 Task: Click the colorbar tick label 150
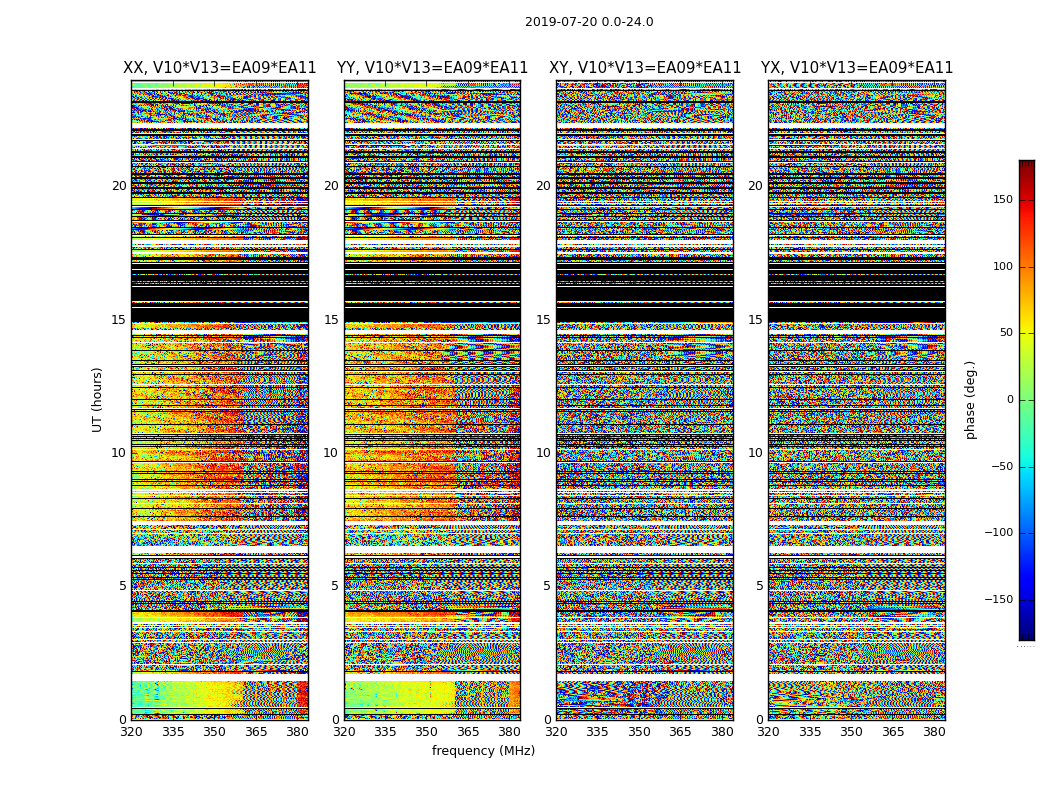1003,199
